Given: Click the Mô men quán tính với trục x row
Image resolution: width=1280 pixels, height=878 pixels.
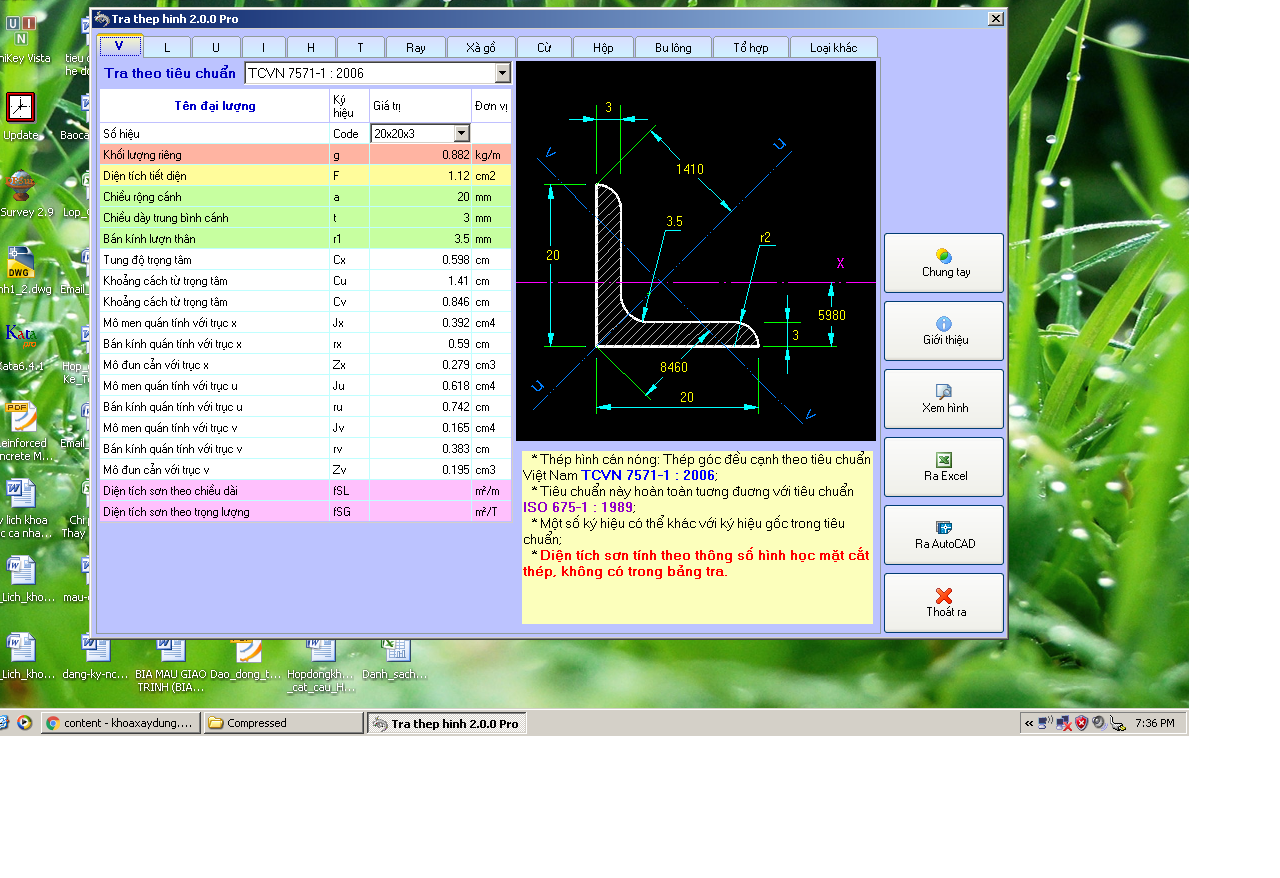Looking at the screenshot, I should point(306,323).
